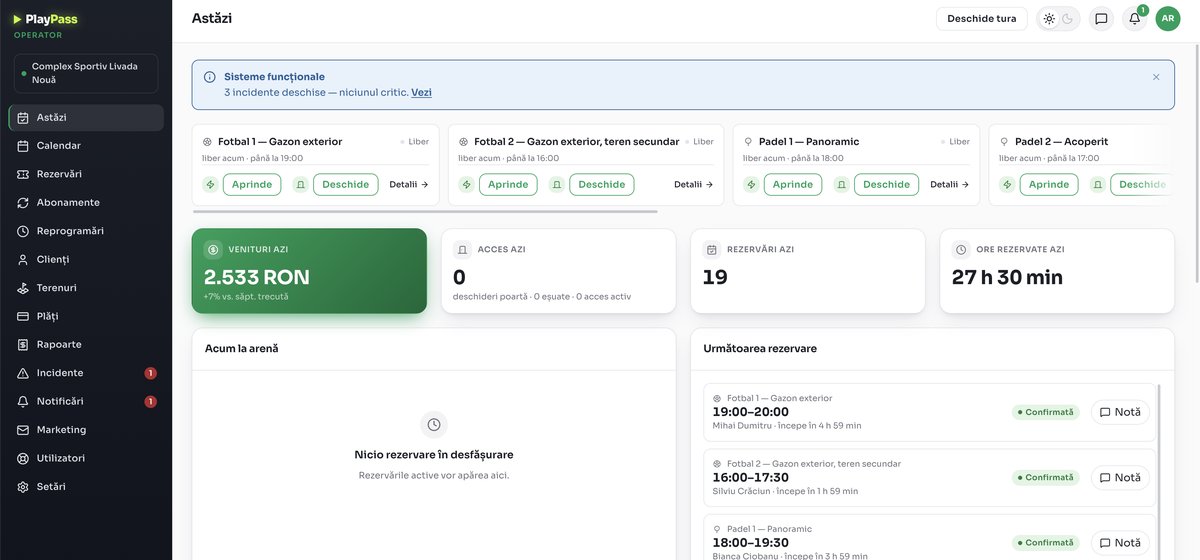This screenshot has height=560, width=1200.
Task: Open the Rezervări azi stats card
Action: point(808,271)
